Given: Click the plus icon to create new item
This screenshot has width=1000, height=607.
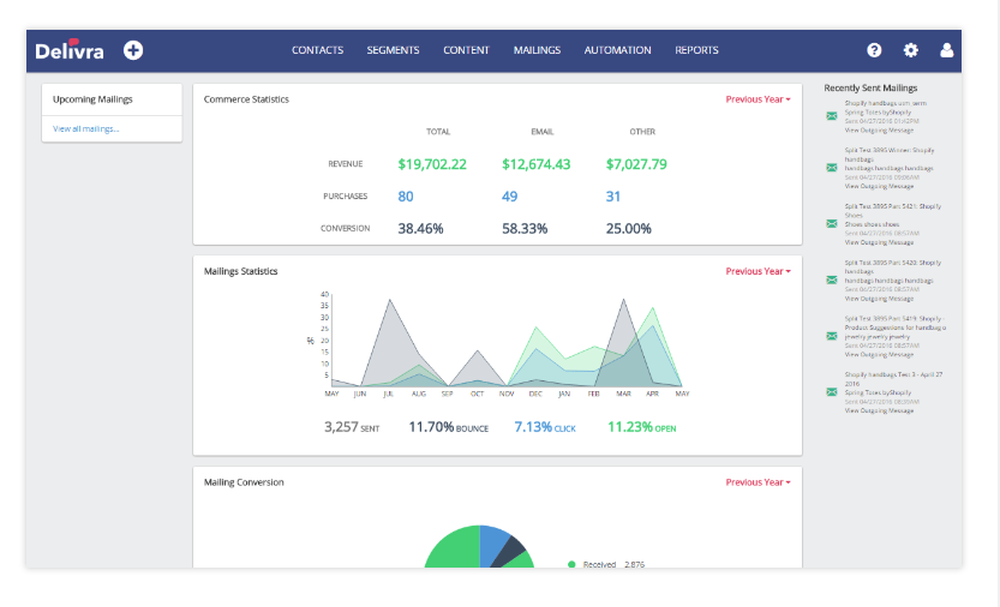Looking at the screenshot, I should (x=132, y=49).
